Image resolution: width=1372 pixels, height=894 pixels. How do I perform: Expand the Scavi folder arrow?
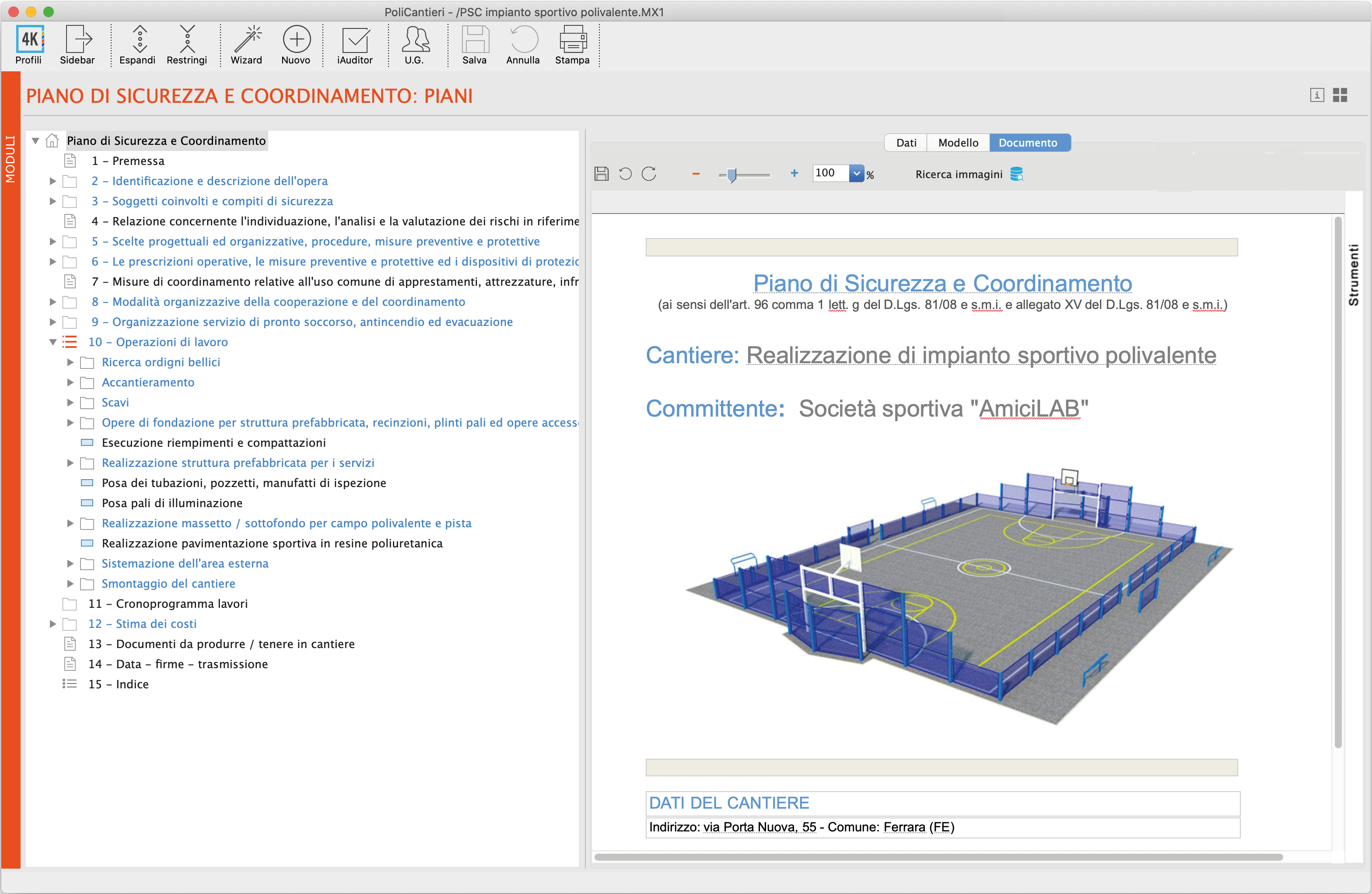click(x=70, y=403)
